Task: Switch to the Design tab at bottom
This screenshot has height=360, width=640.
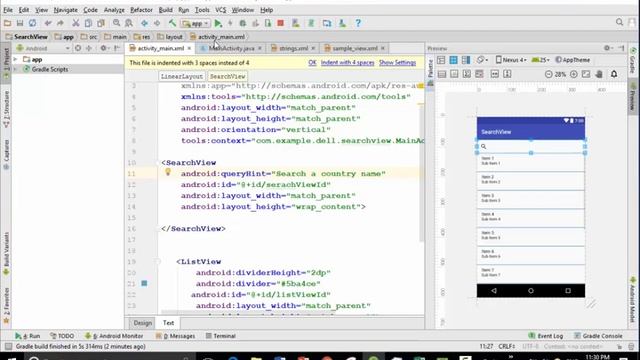Action: click(142, 323)
